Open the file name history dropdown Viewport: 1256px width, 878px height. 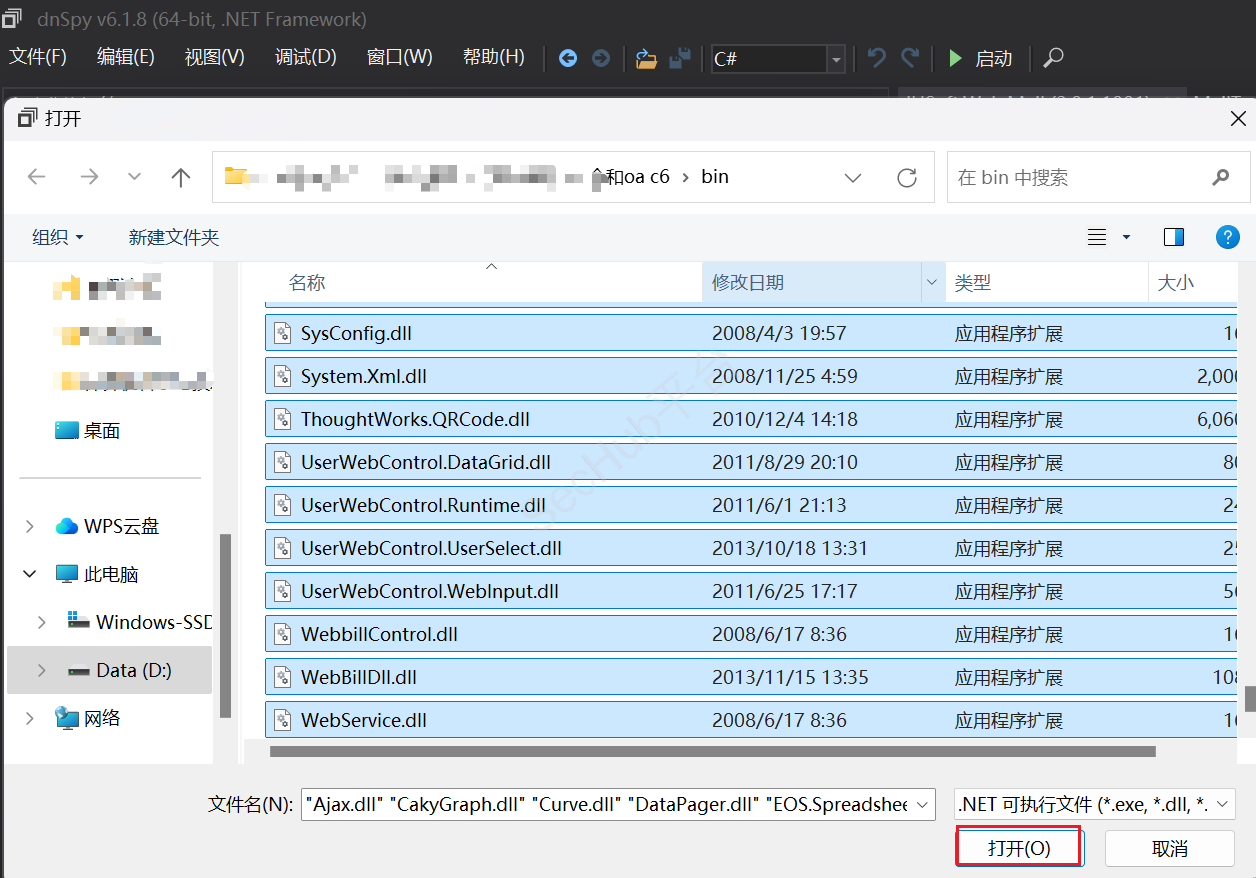[923, 804]
